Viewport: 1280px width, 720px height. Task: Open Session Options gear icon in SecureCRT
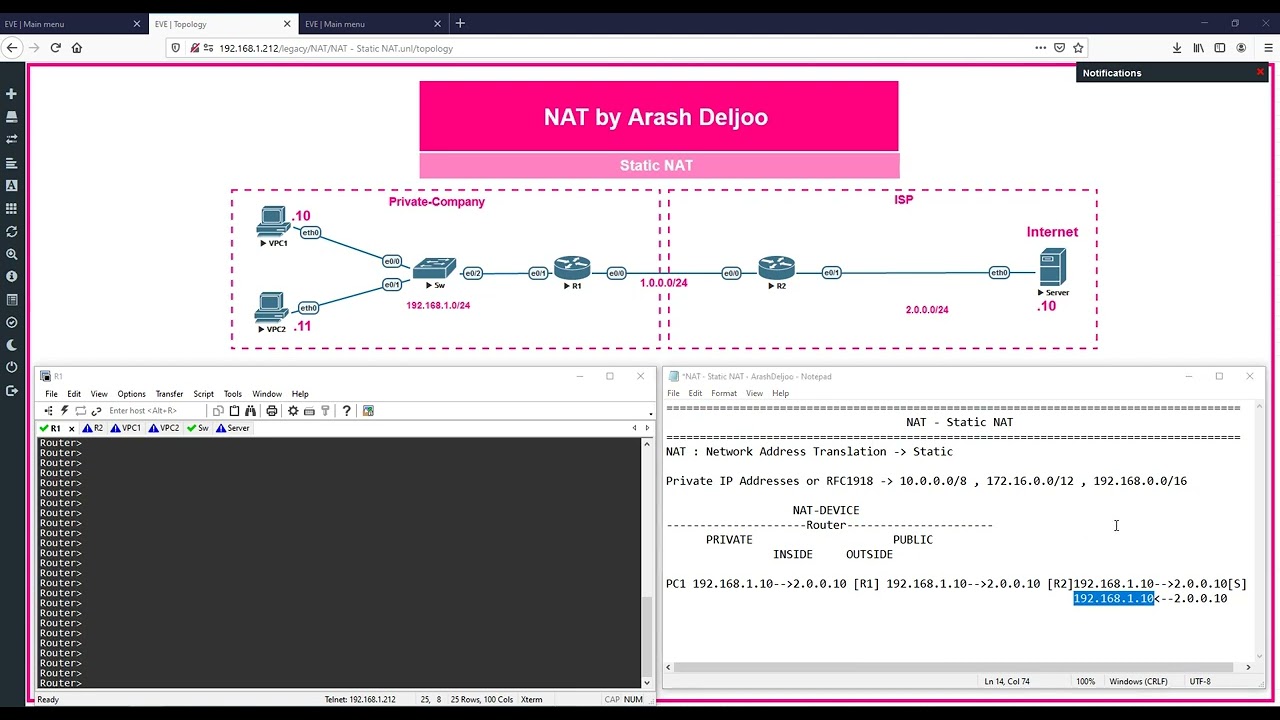pyautogui.click(x=293, y=411)
